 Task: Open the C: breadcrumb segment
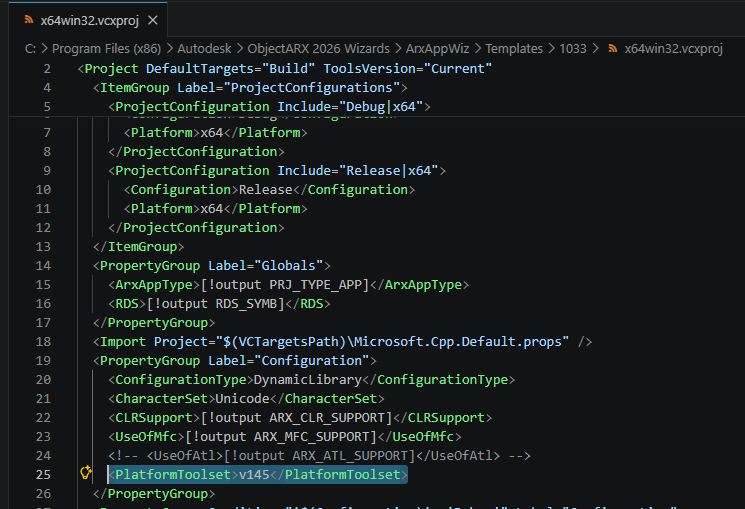click(x=31, y=48)
